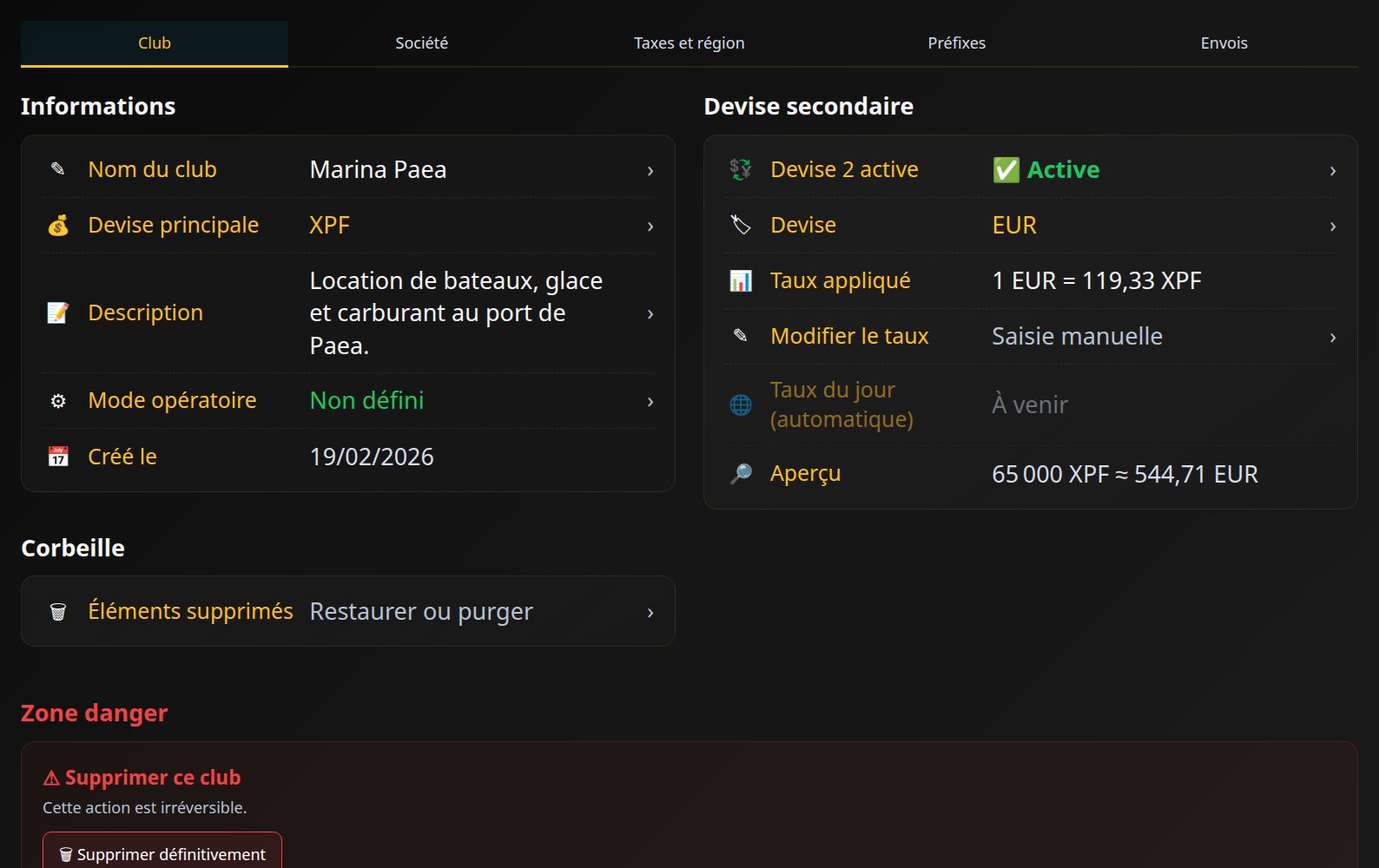Click the Cette action est irréversible text
1379x868 pixels.
pos(145,808)
